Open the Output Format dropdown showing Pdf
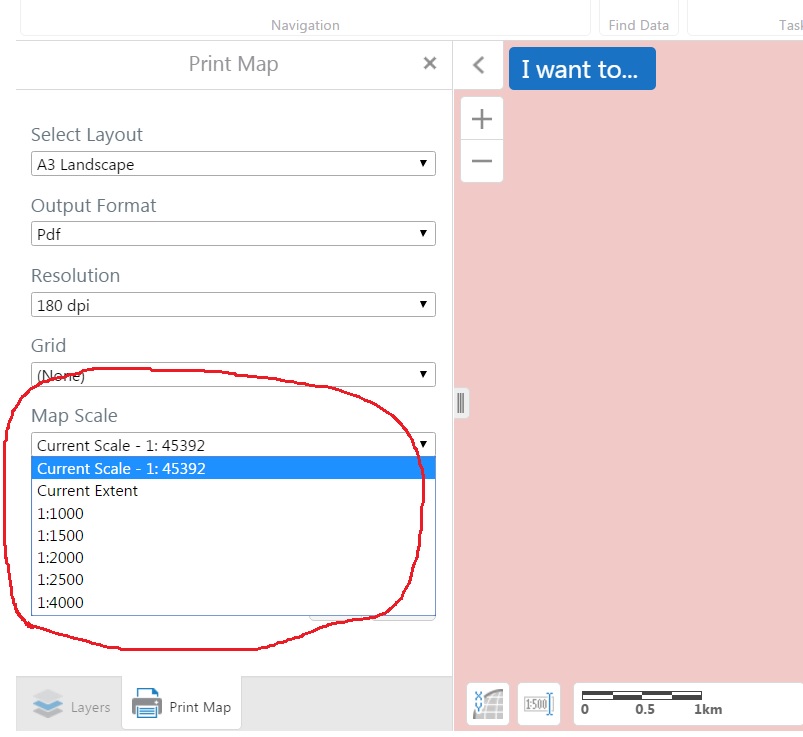Viewport: 803px width, 737px height. pos(233,234)
